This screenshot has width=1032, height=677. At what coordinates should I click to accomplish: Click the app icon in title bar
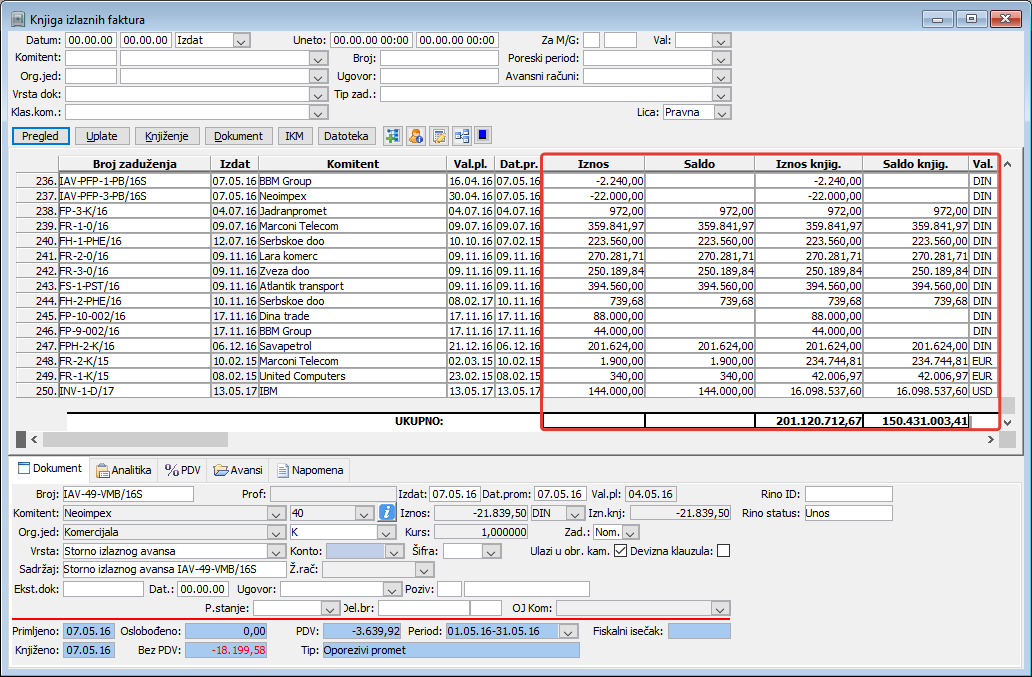click(x=17, y=19)
